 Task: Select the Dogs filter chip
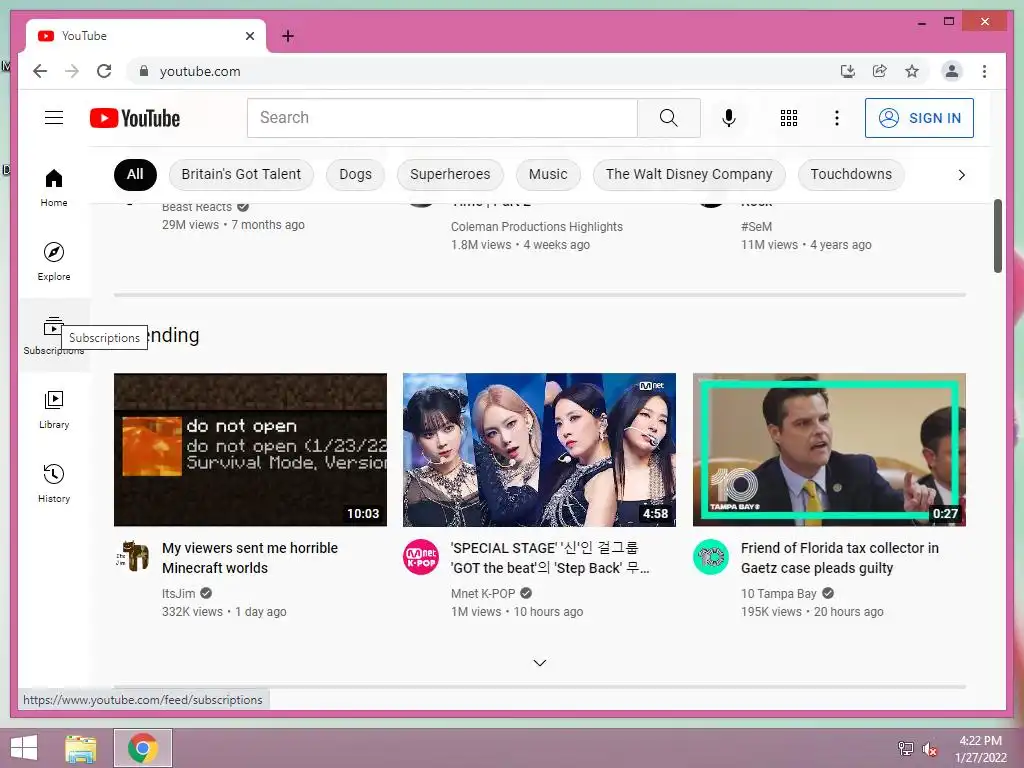(355, 174)
